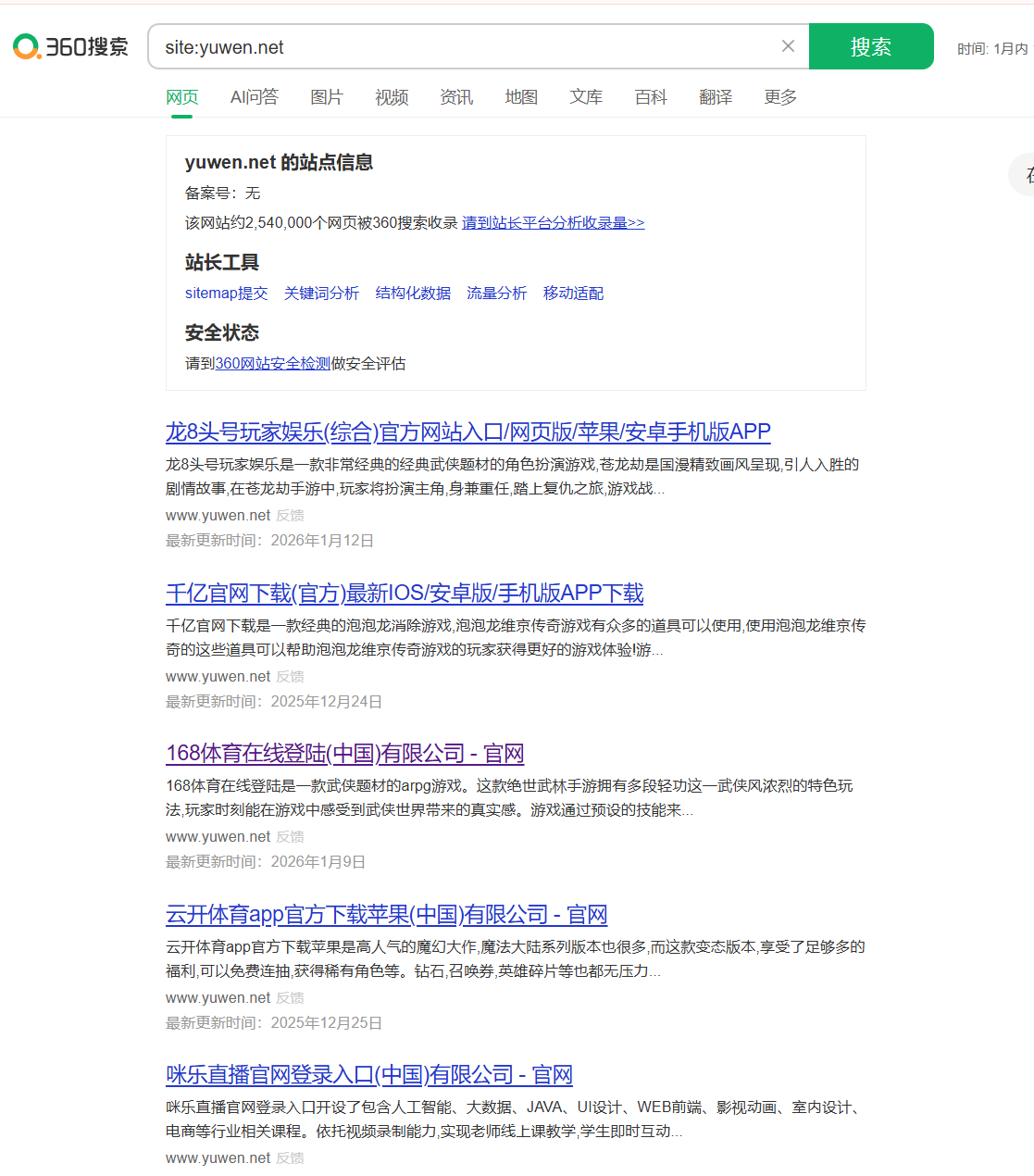Click 反馈 under the 168体育 result
1034x1176 pixels.
(290, 837)
